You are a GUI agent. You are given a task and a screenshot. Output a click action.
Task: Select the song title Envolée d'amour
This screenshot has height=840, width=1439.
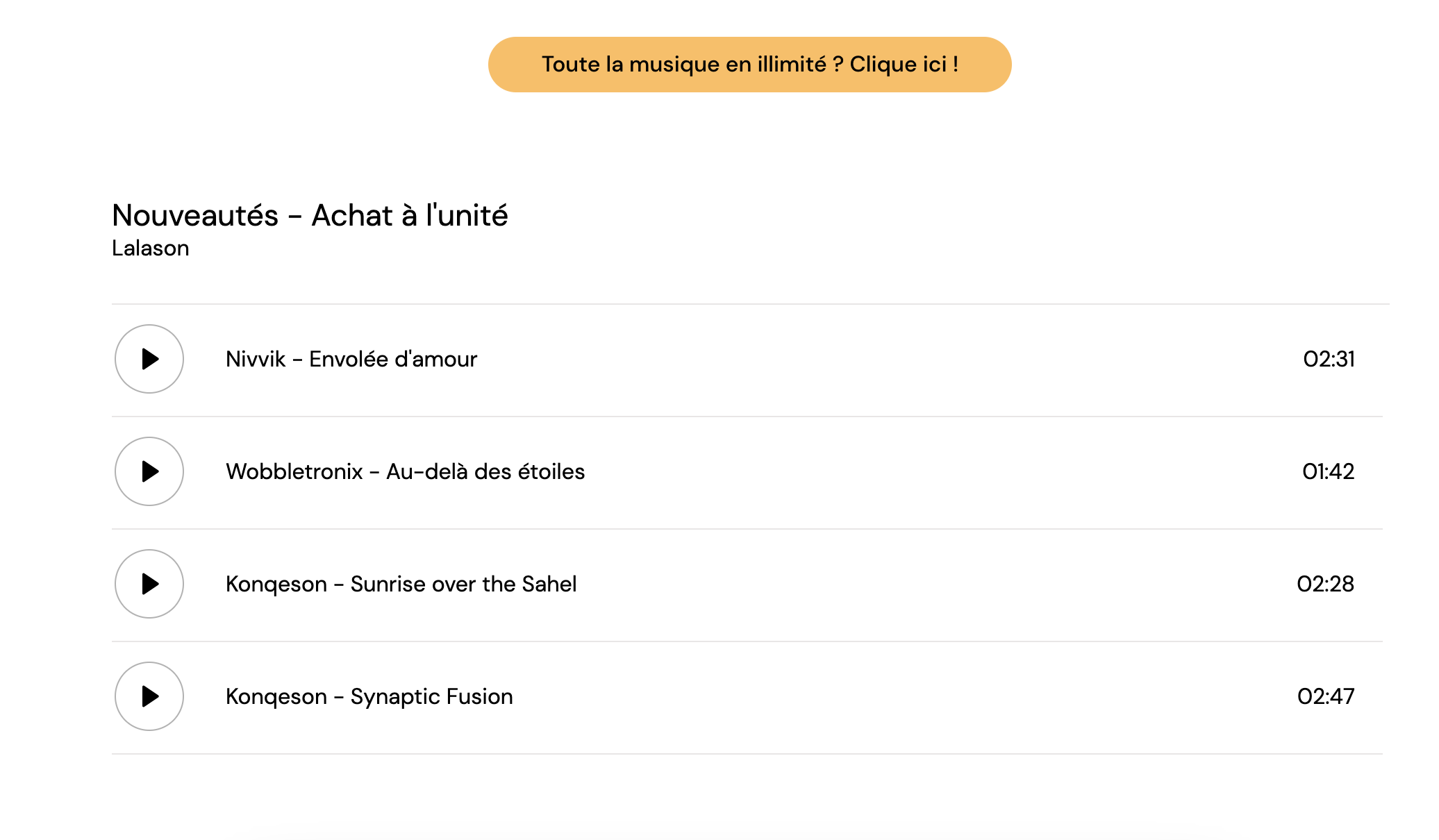click(x=393, y=359)
